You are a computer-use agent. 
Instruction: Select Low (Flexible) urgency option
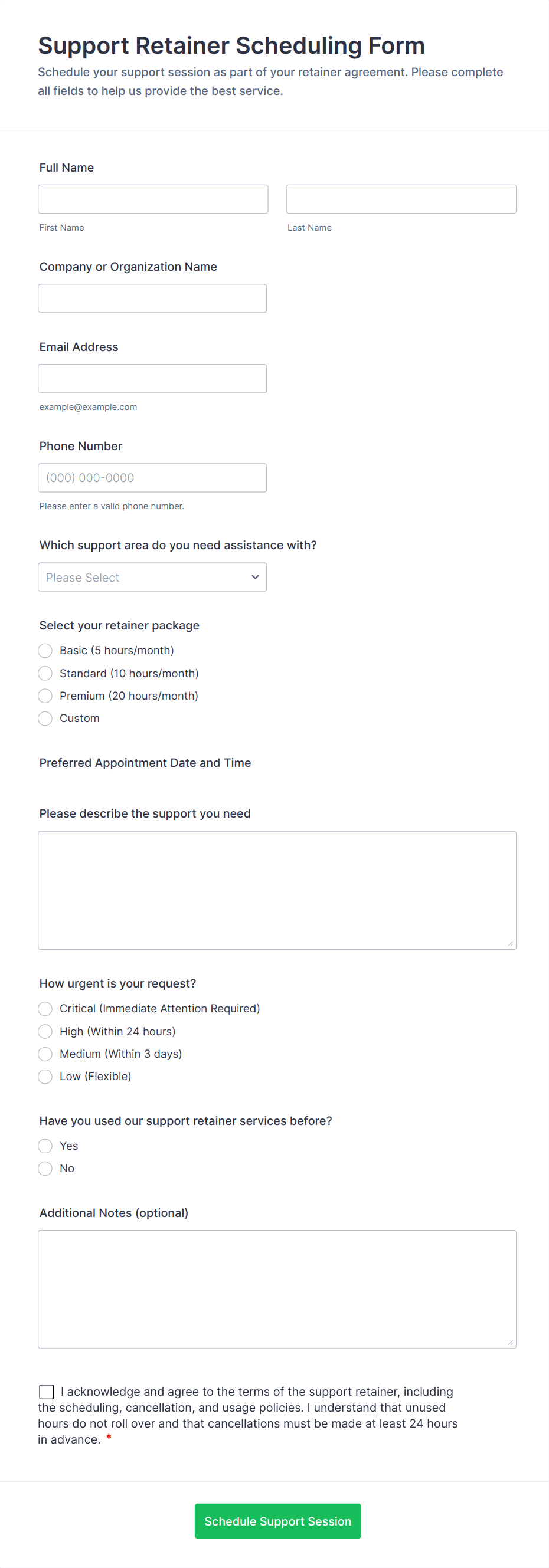45,1076
